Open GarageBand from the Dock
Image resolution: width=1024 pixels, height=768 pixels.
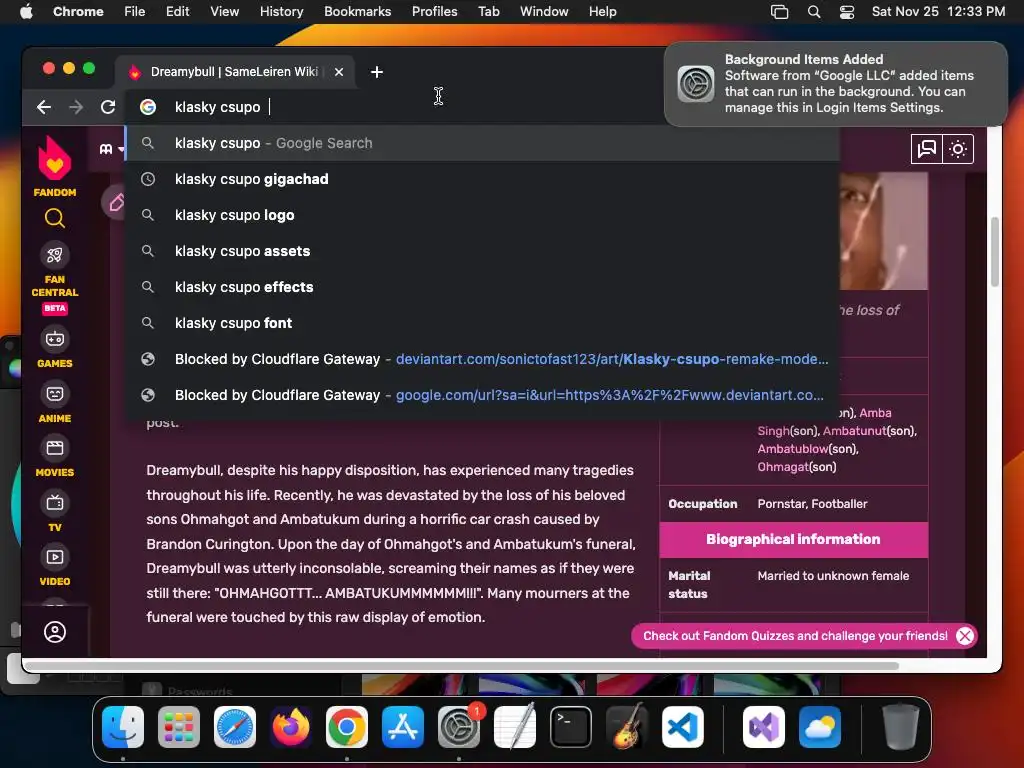coord(627,727)
